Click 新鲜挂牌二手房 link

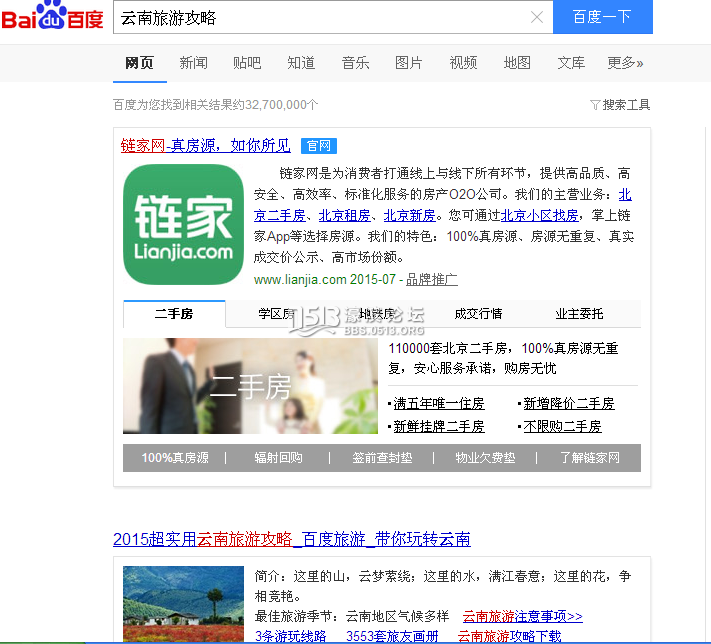point(439,426)
